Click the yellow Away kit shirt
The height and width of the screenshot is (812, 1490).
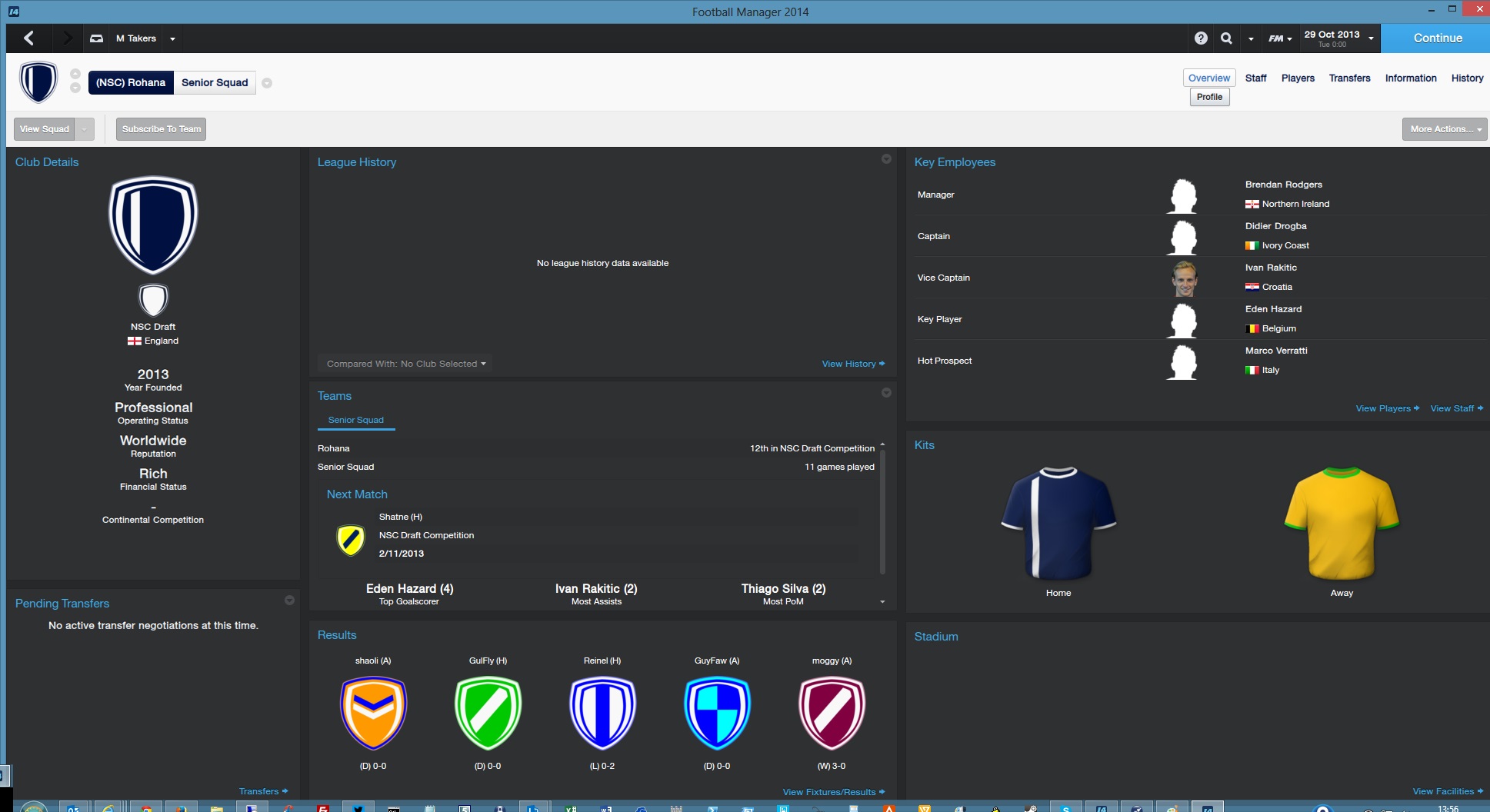pos(1342,523)
